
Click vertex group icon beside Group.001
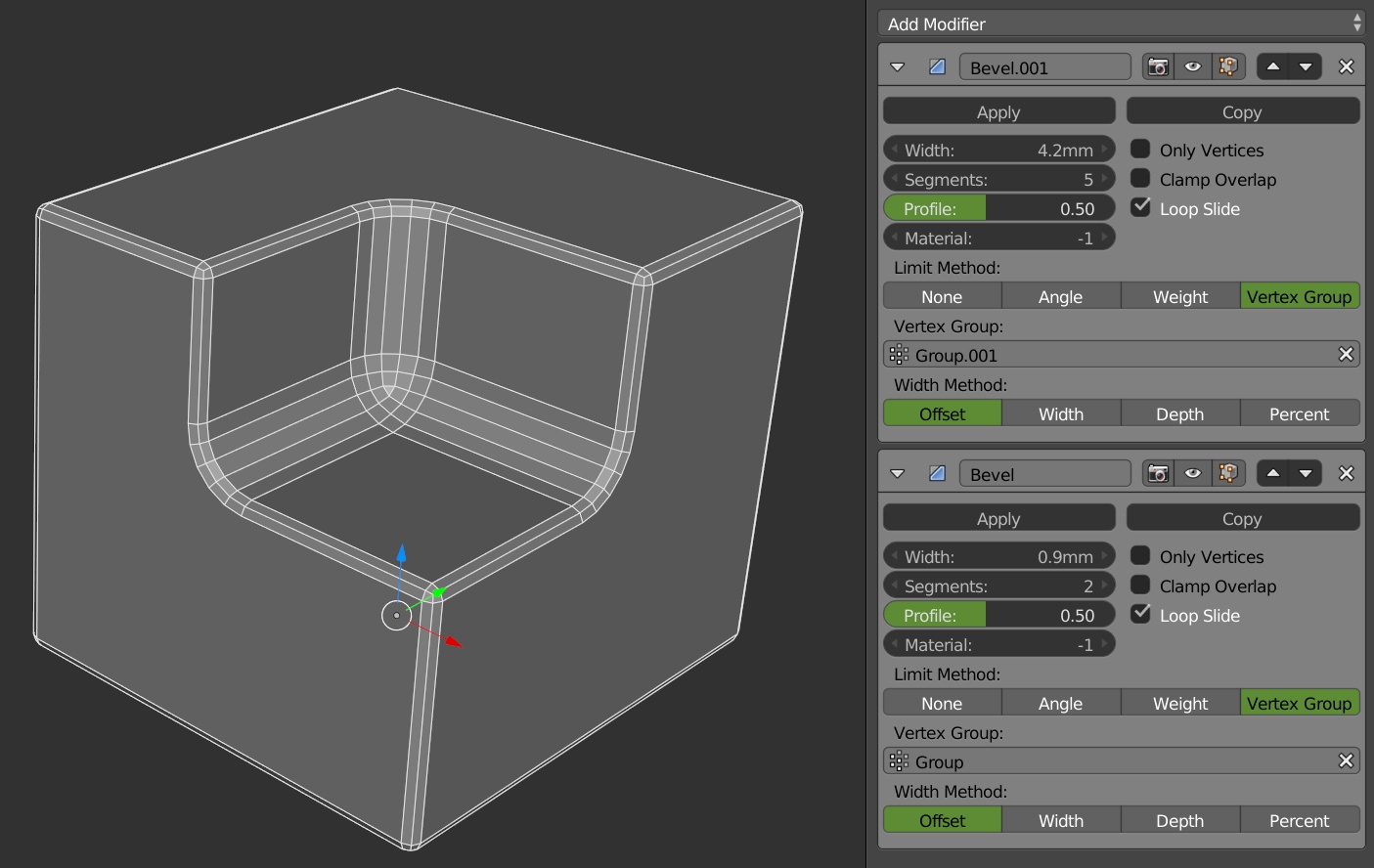pos(899,354)
